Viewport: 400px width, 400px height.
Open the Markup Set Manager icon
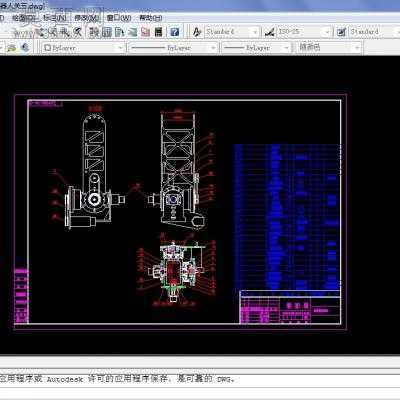pos(145,32)
